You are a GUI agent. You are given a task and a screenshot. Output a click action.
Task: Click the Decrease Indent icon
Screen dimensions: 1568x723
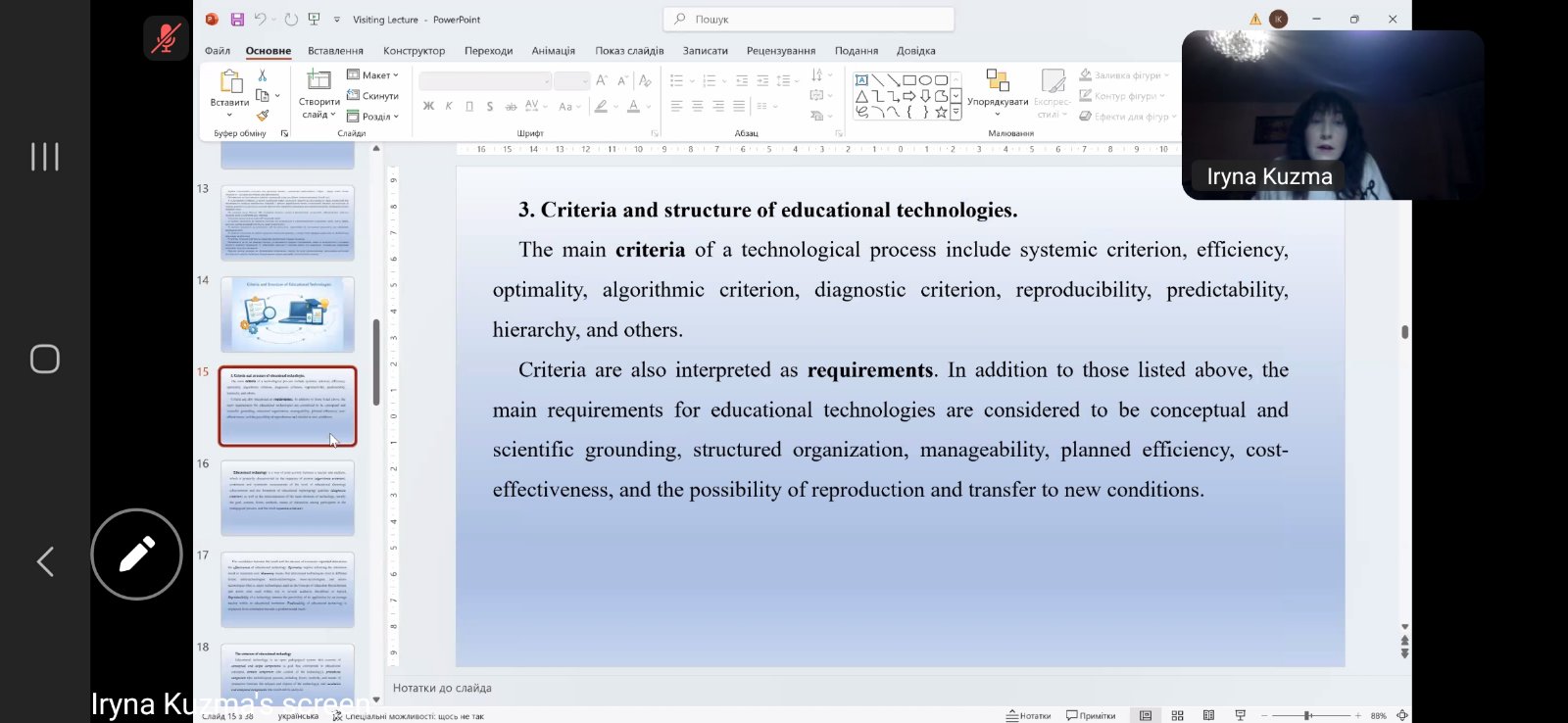[x=742, y=80]
